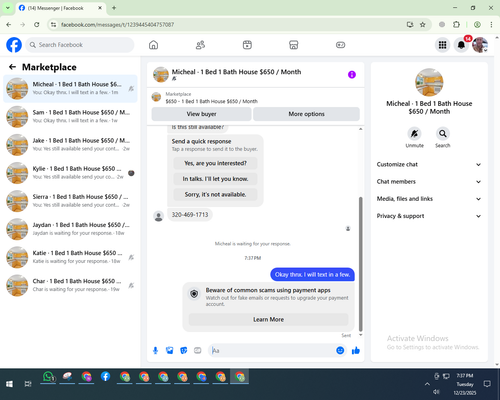Open Facebook app from the taskbar
The width and height of the screenshot is (500, 400).
point(105,377)
